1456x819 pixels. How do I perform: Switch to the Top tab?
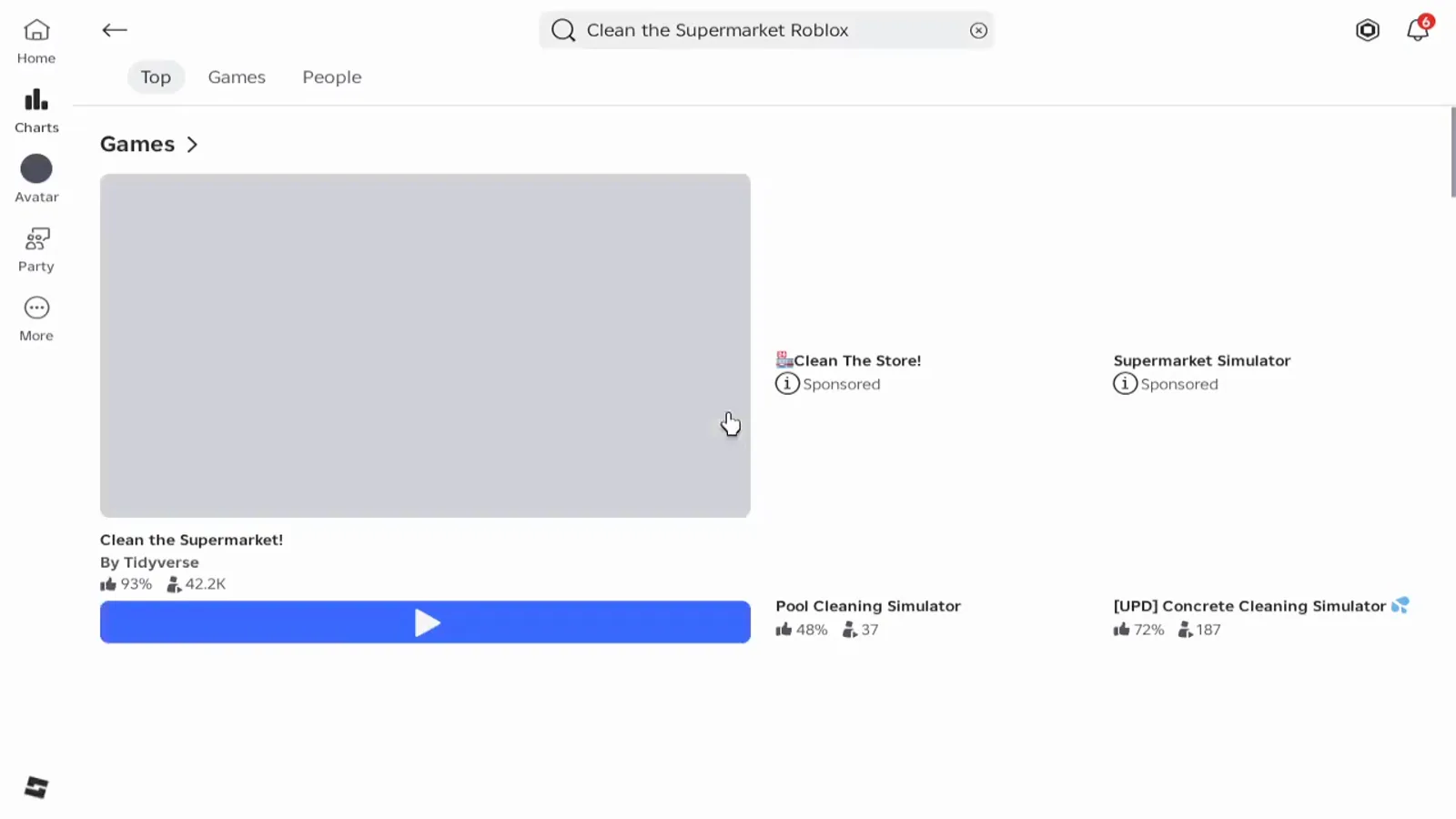tap(156, 77)
